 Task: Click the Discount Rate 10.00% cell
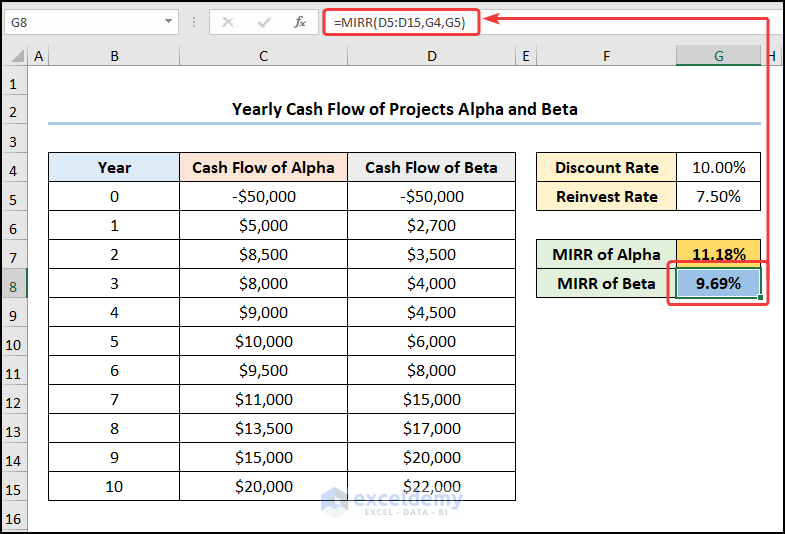click(718, 168)
